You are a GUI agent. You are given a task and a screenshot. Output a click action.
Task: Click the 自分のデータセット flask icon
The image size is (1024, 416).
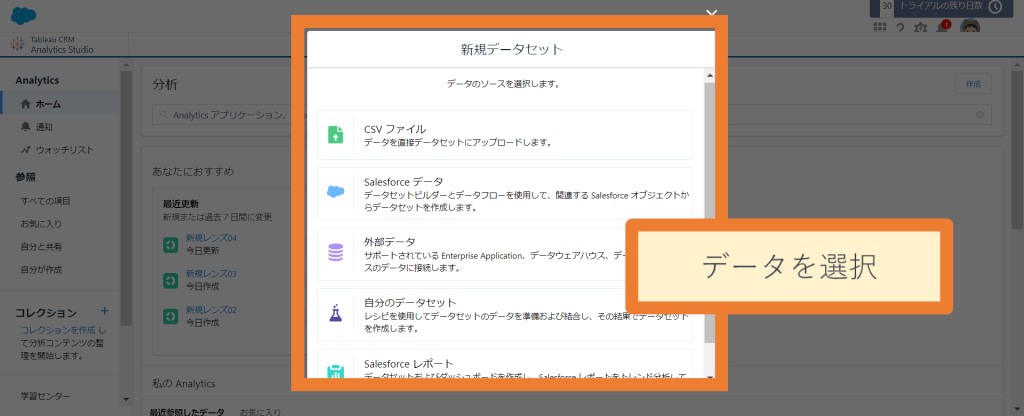click(x=335, y=313)
